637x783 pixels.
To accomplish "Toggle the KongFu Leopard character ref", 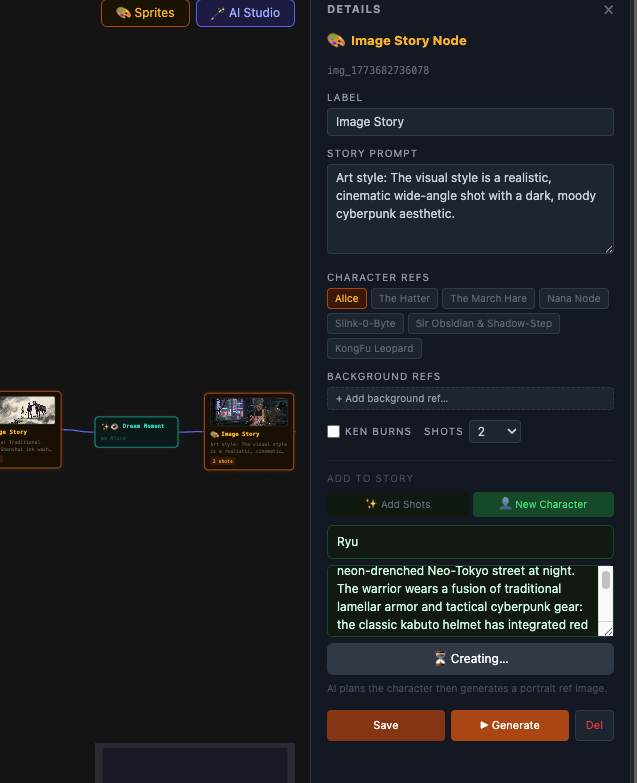I will click(374, 349).
